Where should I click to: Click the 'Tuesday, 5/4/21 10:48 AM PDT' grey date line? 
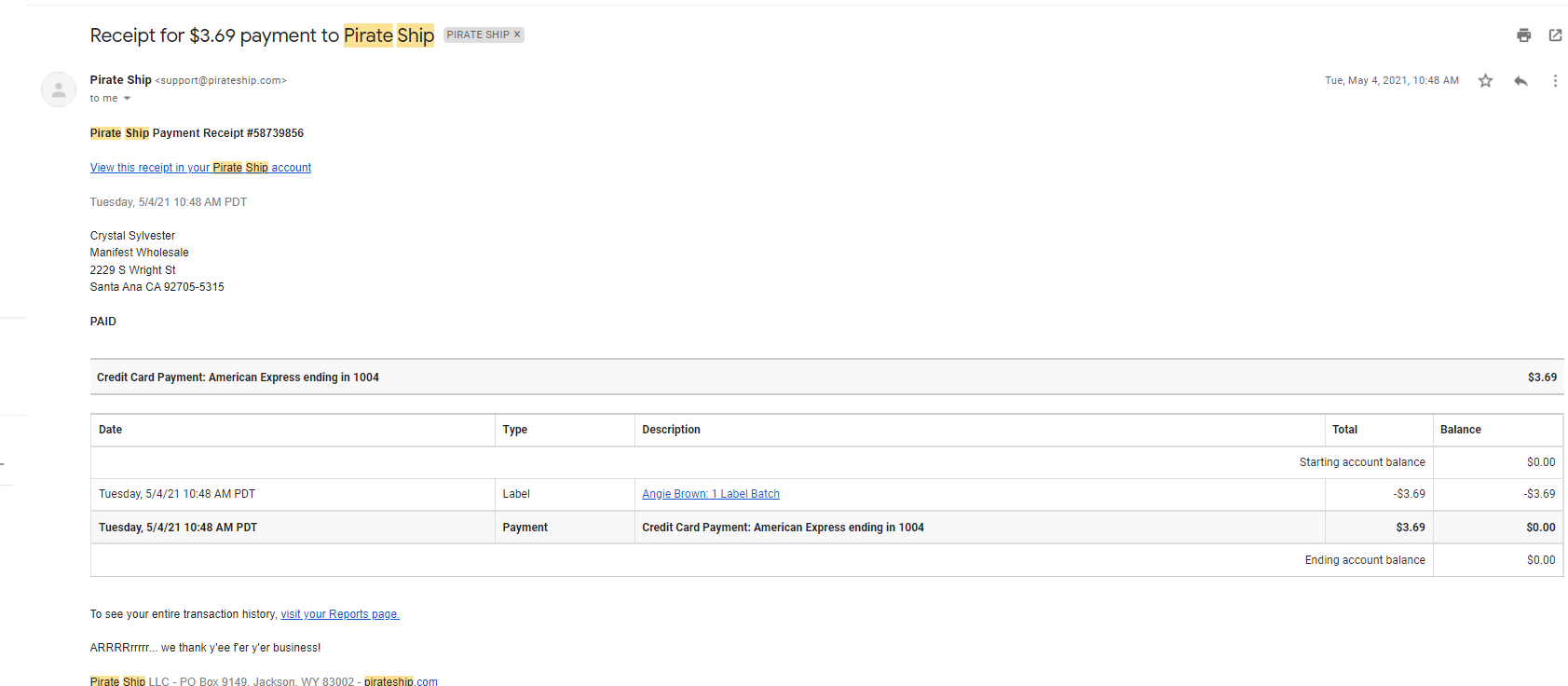coord(169,202)
